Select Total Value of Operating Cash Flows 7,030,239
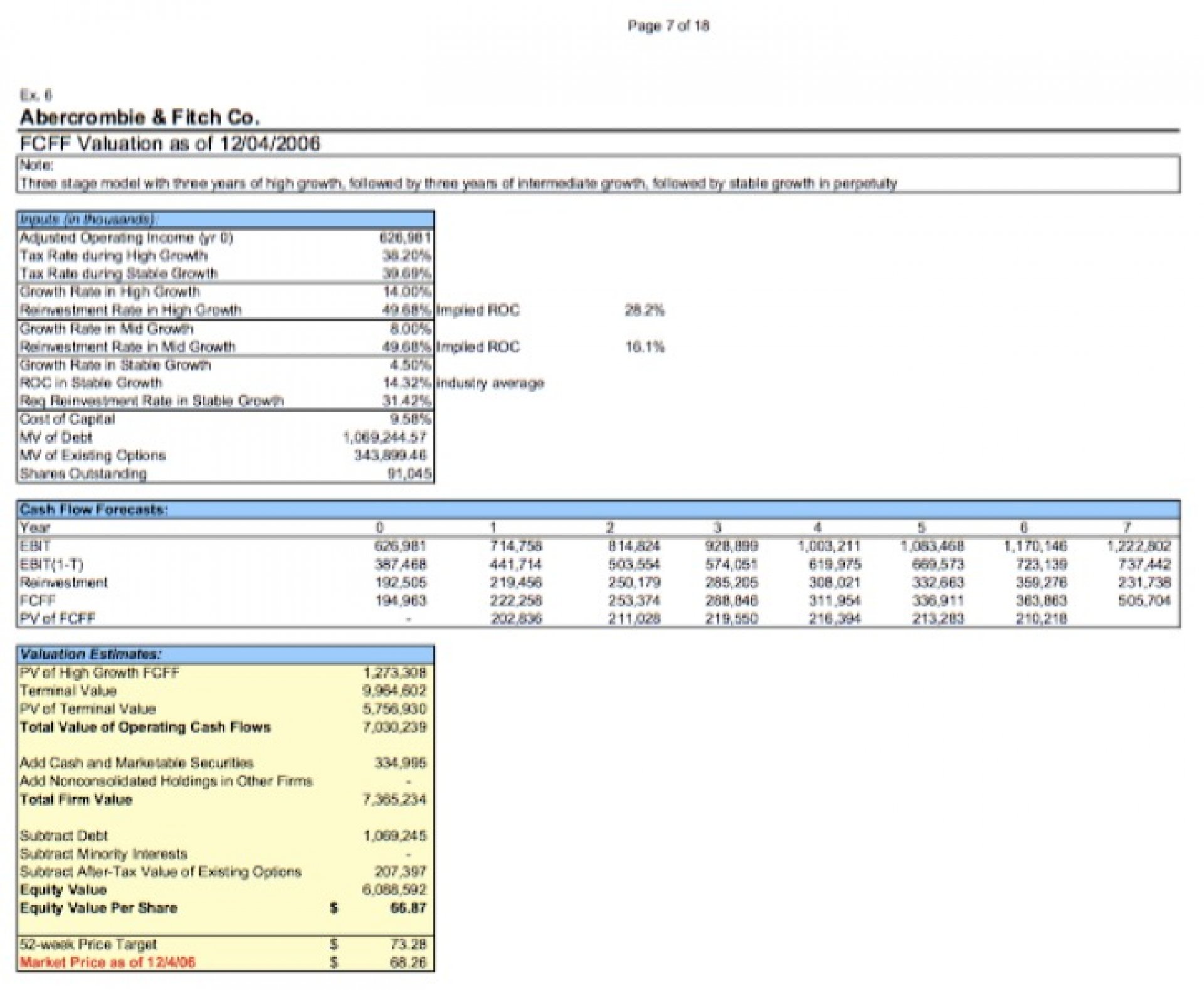Image resolution: width=1204 pixels, height=990 pixels. [394, 727]
